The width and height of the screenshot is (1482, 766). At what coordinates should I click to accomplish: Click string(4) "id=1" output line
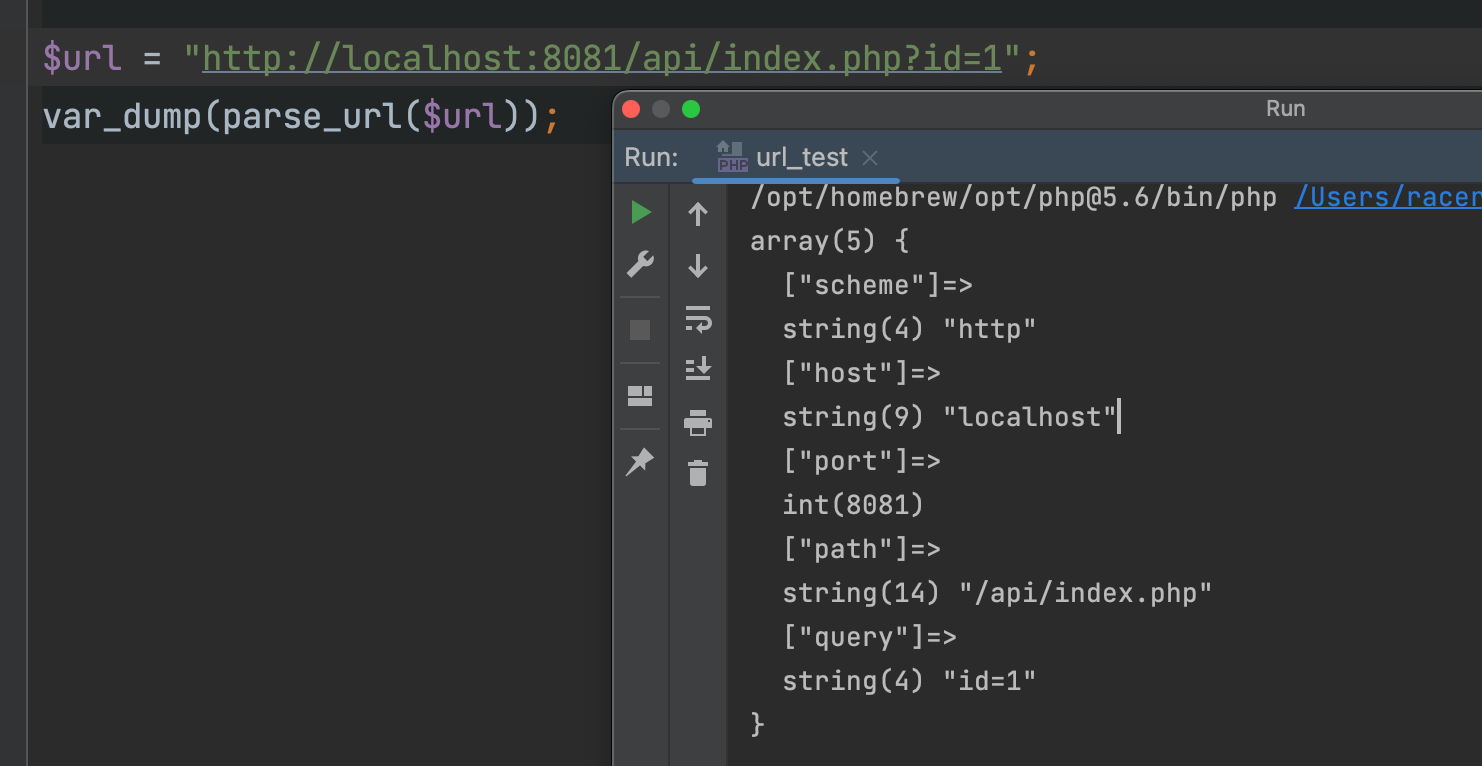[x=909, y=681]
